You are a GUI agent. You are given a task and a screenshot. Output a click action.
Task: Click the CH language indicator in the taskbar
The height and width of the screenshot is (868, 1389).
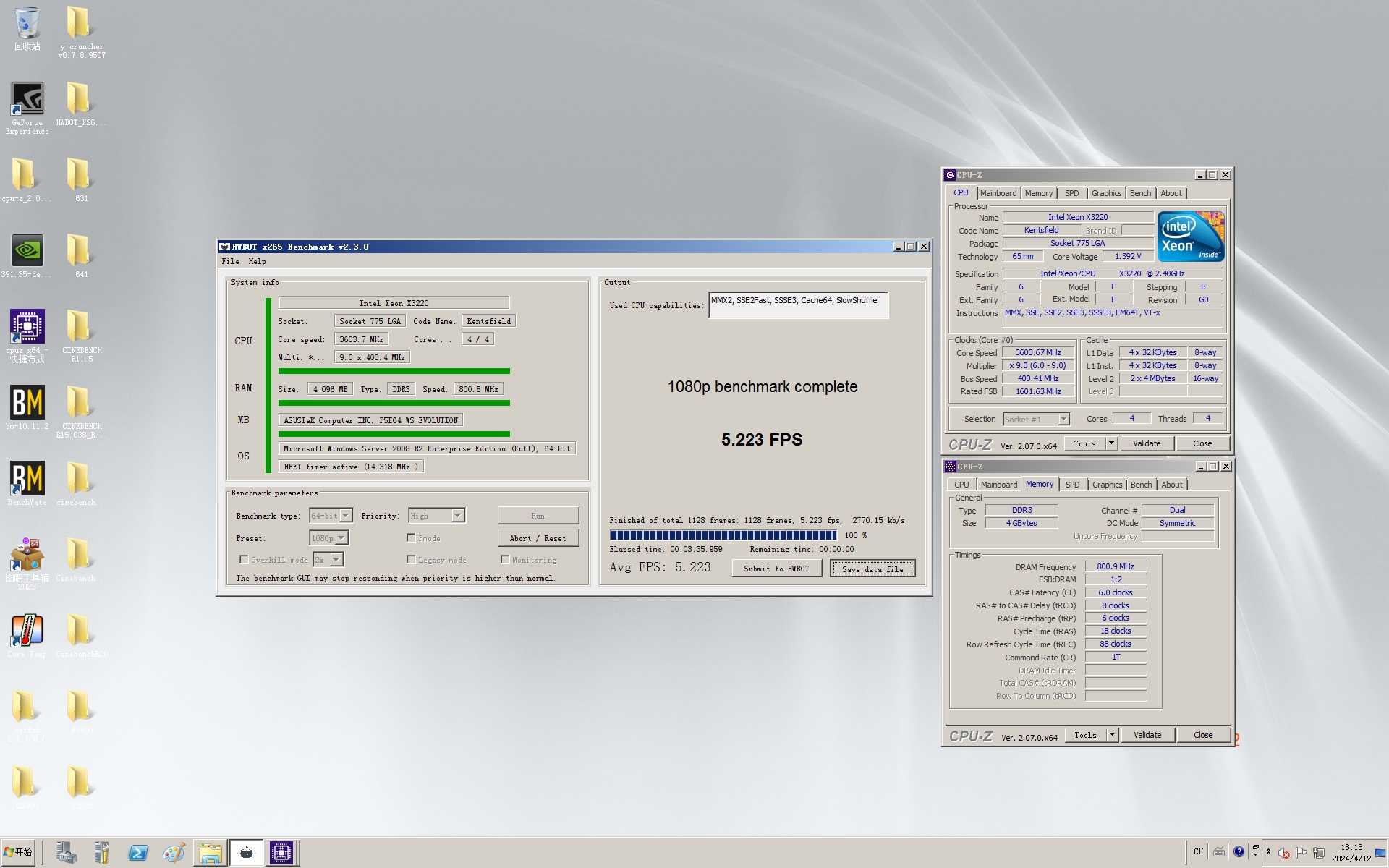coord(1198,851)
